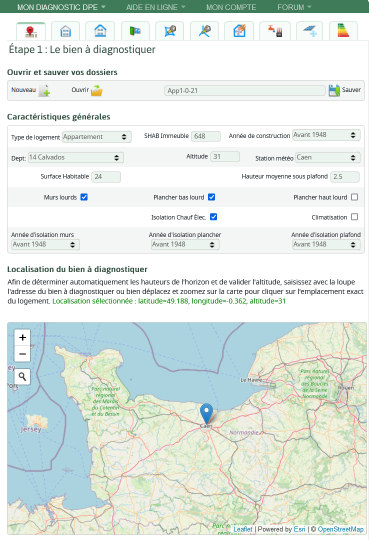
Task: Toggle the Isolation Chauf Élec. checkbox
Action: pyautogui.click(x=214, y=217)
